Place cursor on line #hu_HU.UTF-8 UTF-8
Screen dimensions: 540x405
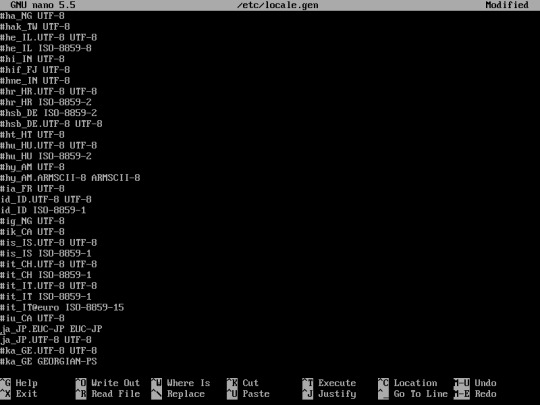[x=49, y=145]
